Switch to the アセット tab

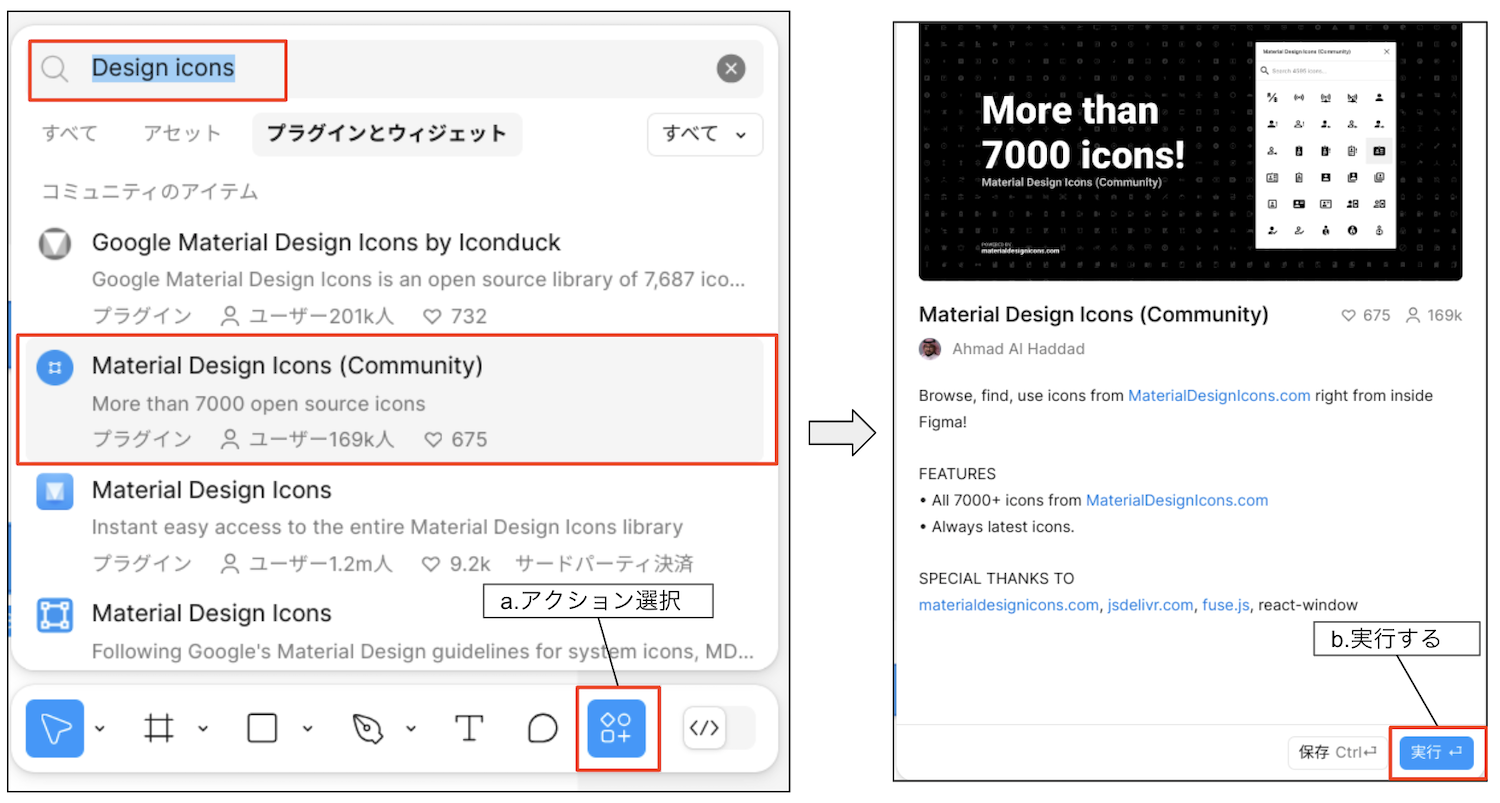click(x=182, y=134)
